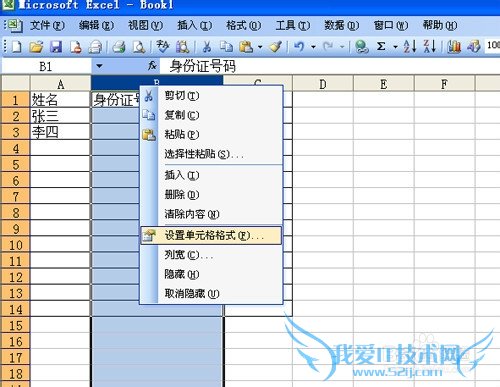Click cell containing 李四
Screen dimensions: 500x387
(x=60, y=132)
